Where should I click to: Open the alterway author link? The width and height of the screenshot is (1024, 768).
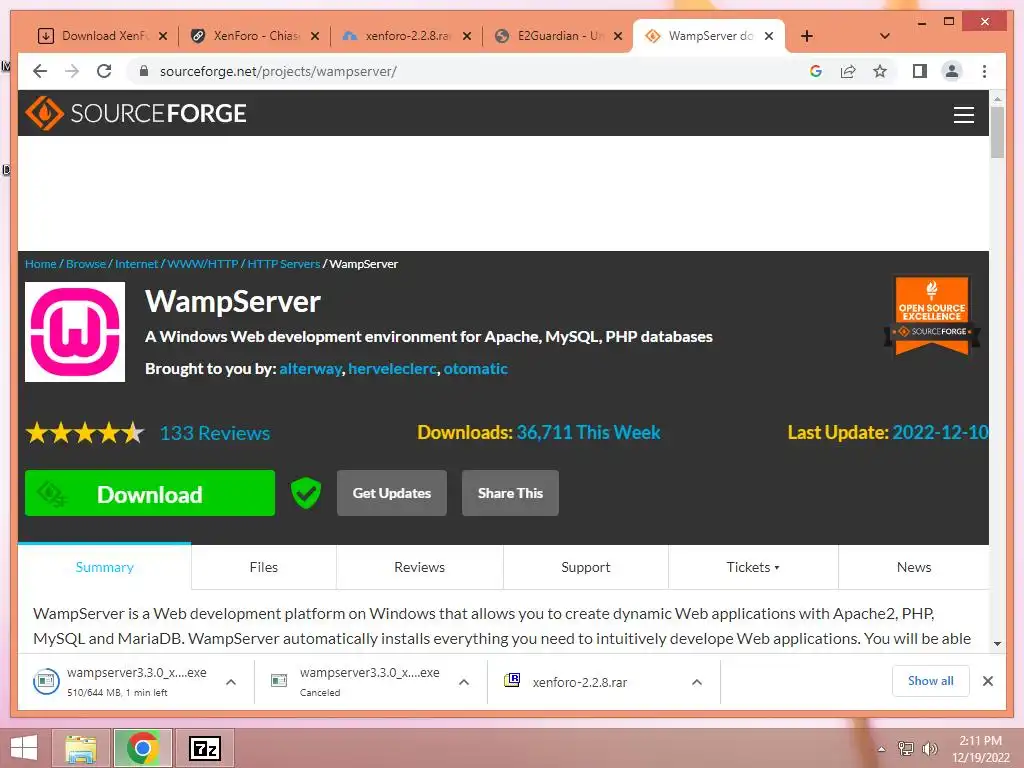(x=310, y=369)
